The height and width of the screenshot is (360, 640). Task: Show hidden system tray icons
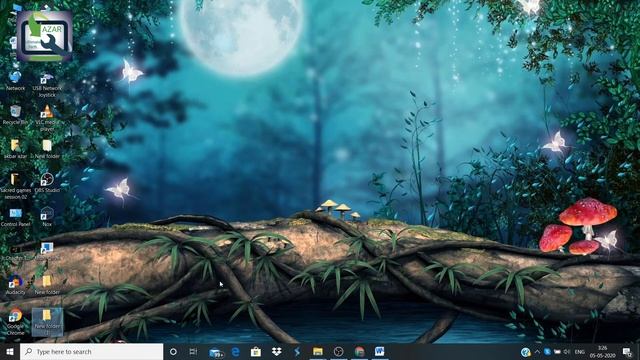point(537,352)
